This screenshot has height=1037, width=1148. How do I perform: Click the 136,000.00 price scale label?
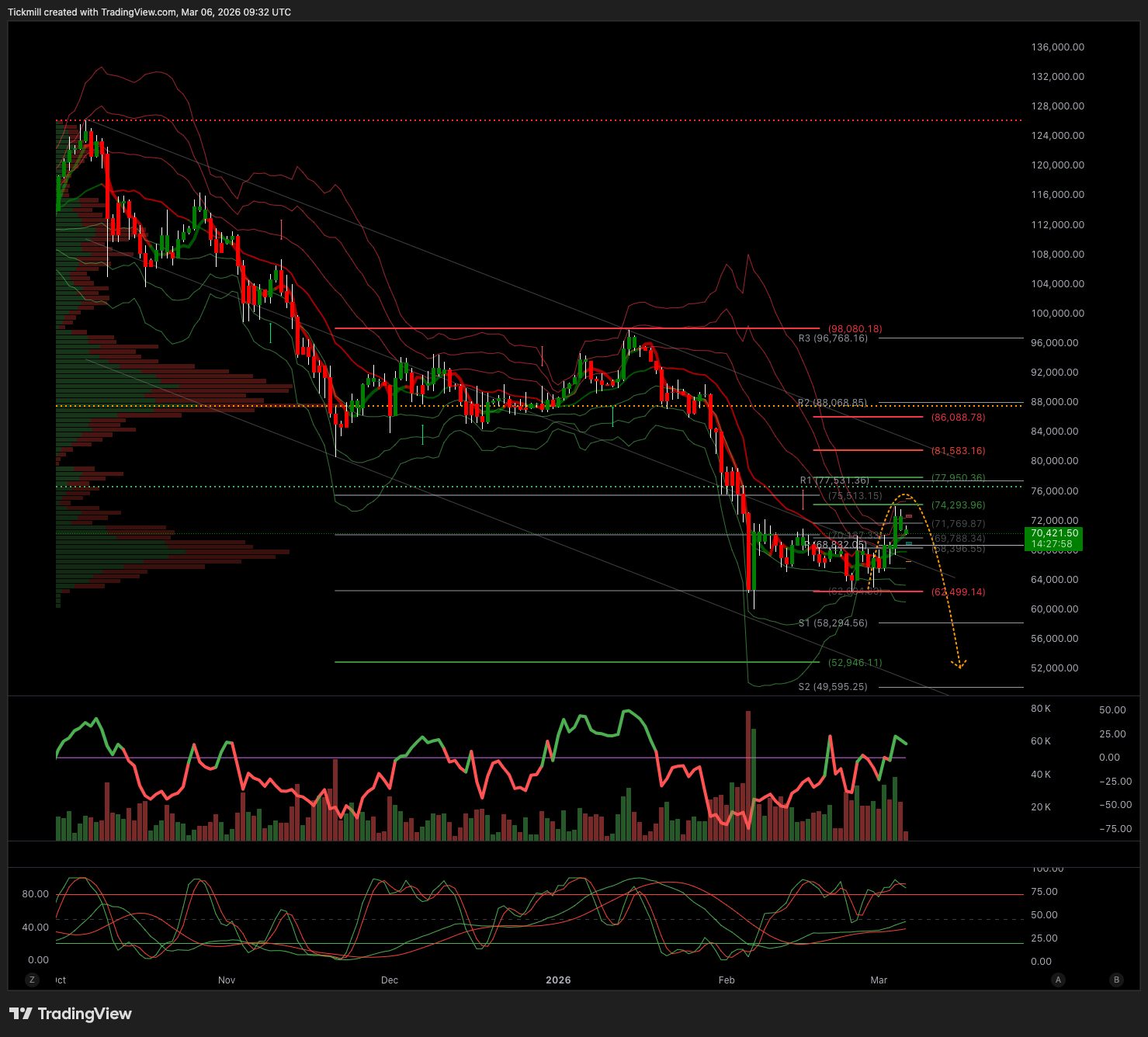coord(1057,47)
